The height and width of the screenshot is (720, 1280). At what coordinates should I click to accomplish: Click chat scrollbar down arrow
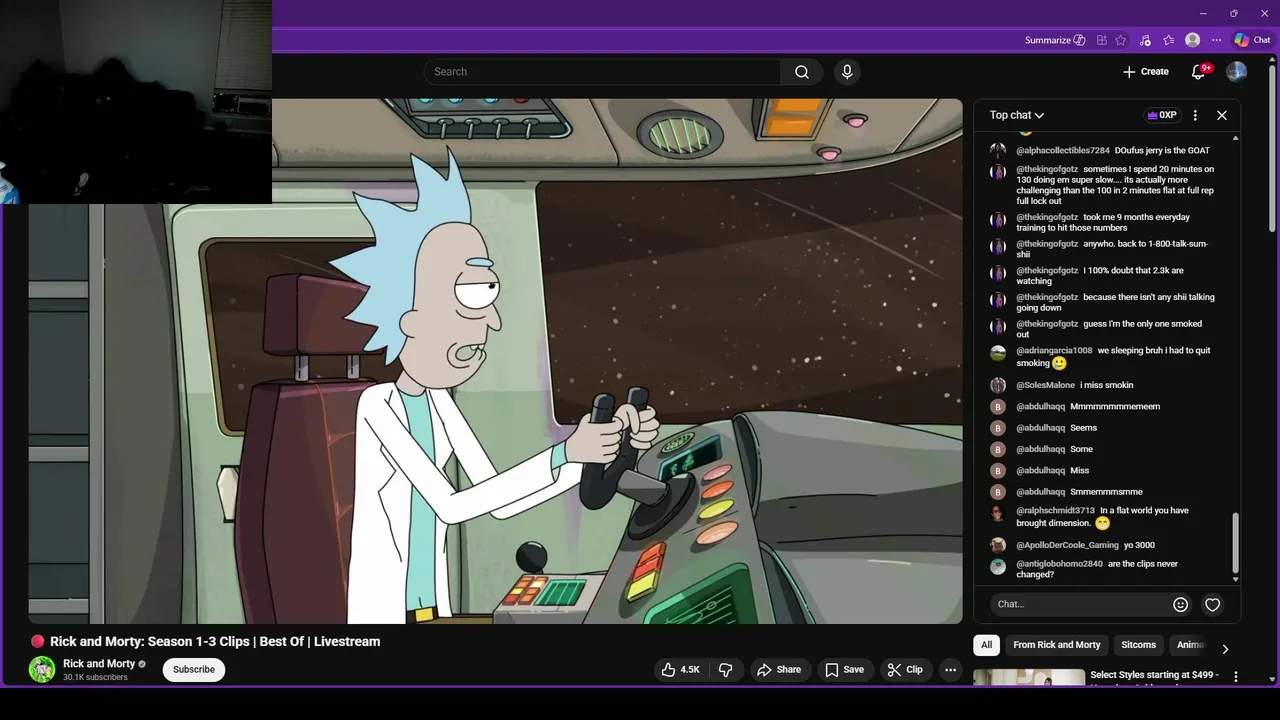tap(1236, 579)
